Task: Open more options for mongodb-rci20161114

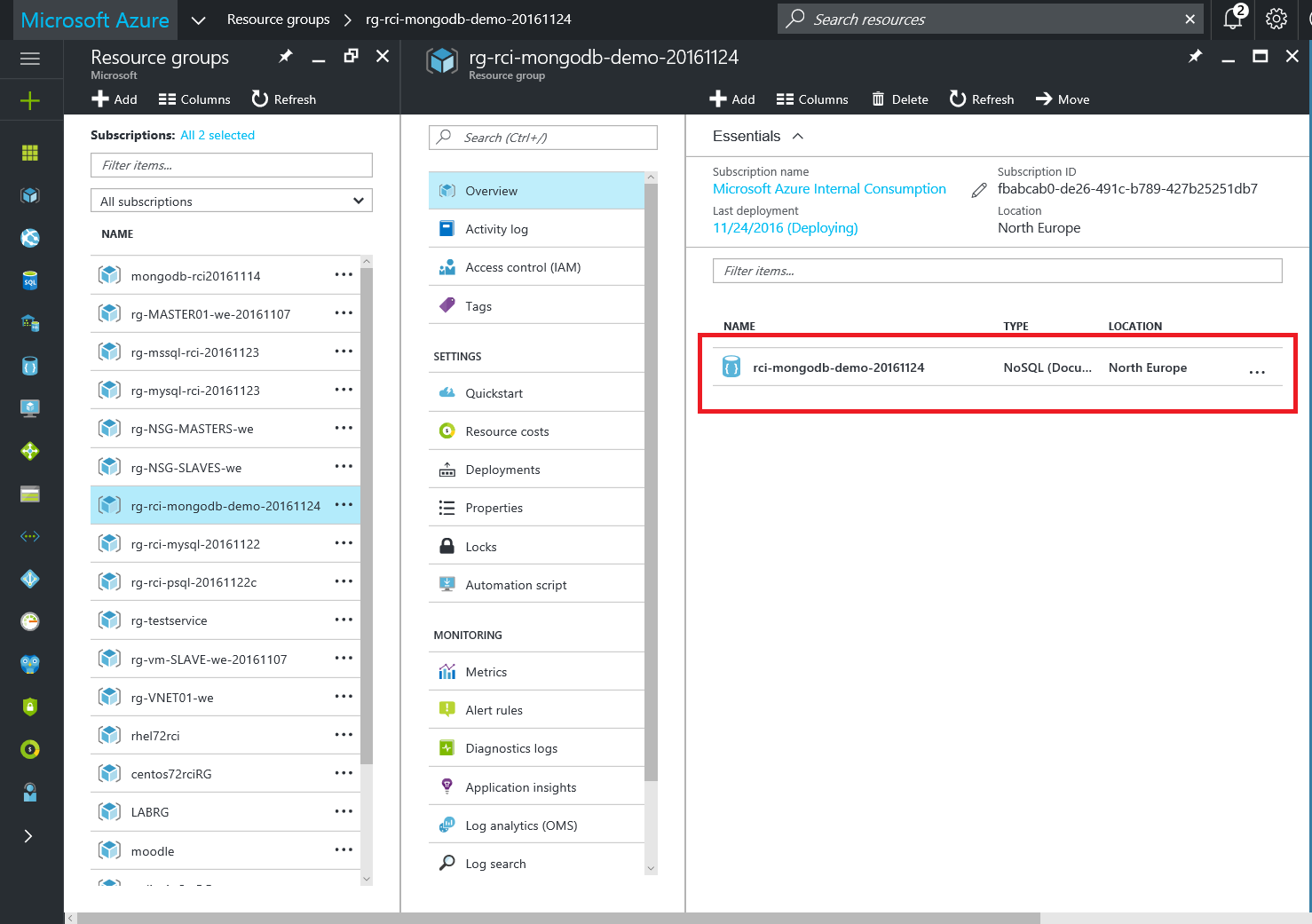Action: click(x=344, y=275)
